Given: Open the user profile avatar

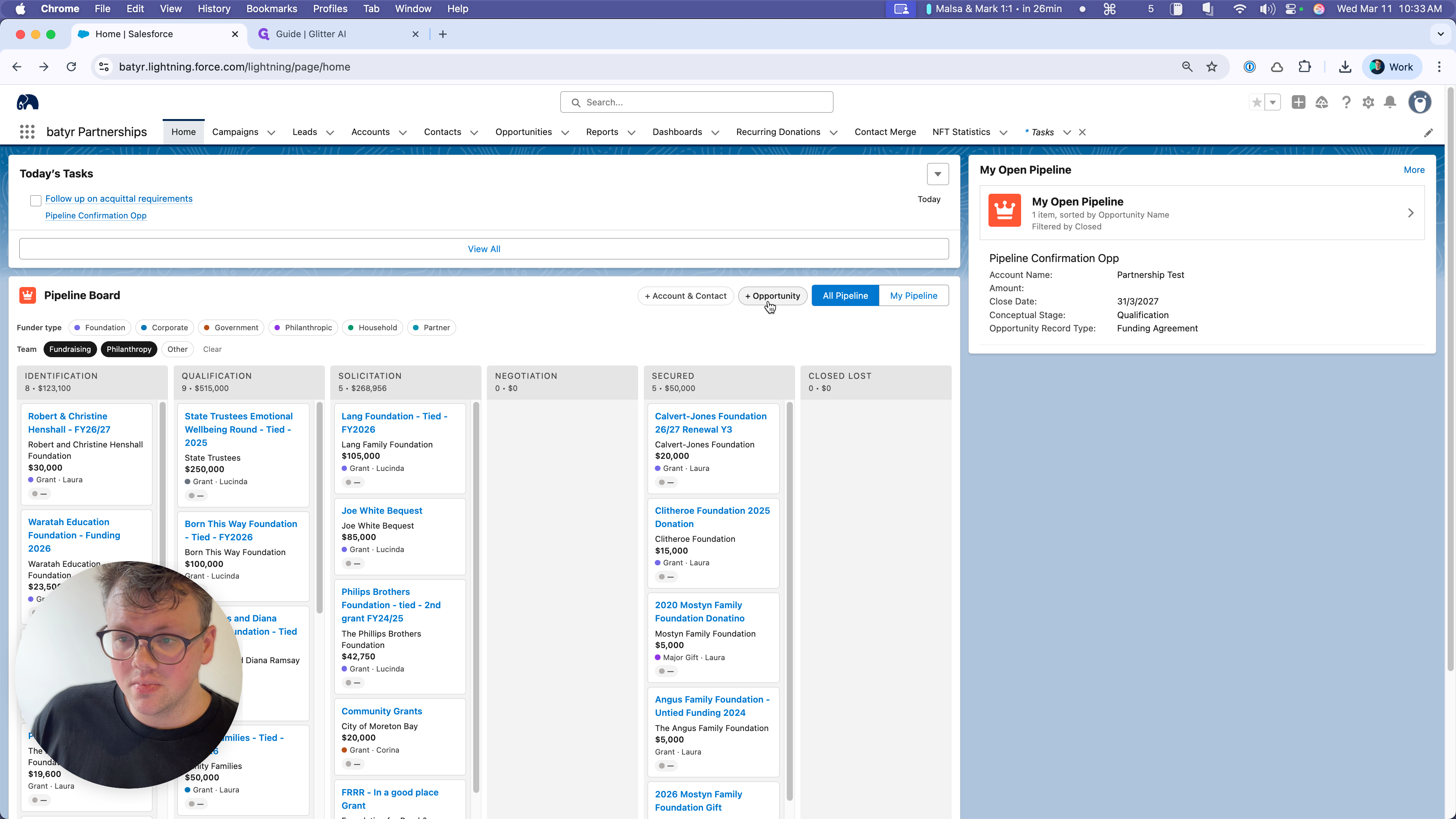Looking at the screenshot, I should click(1419, 102).
